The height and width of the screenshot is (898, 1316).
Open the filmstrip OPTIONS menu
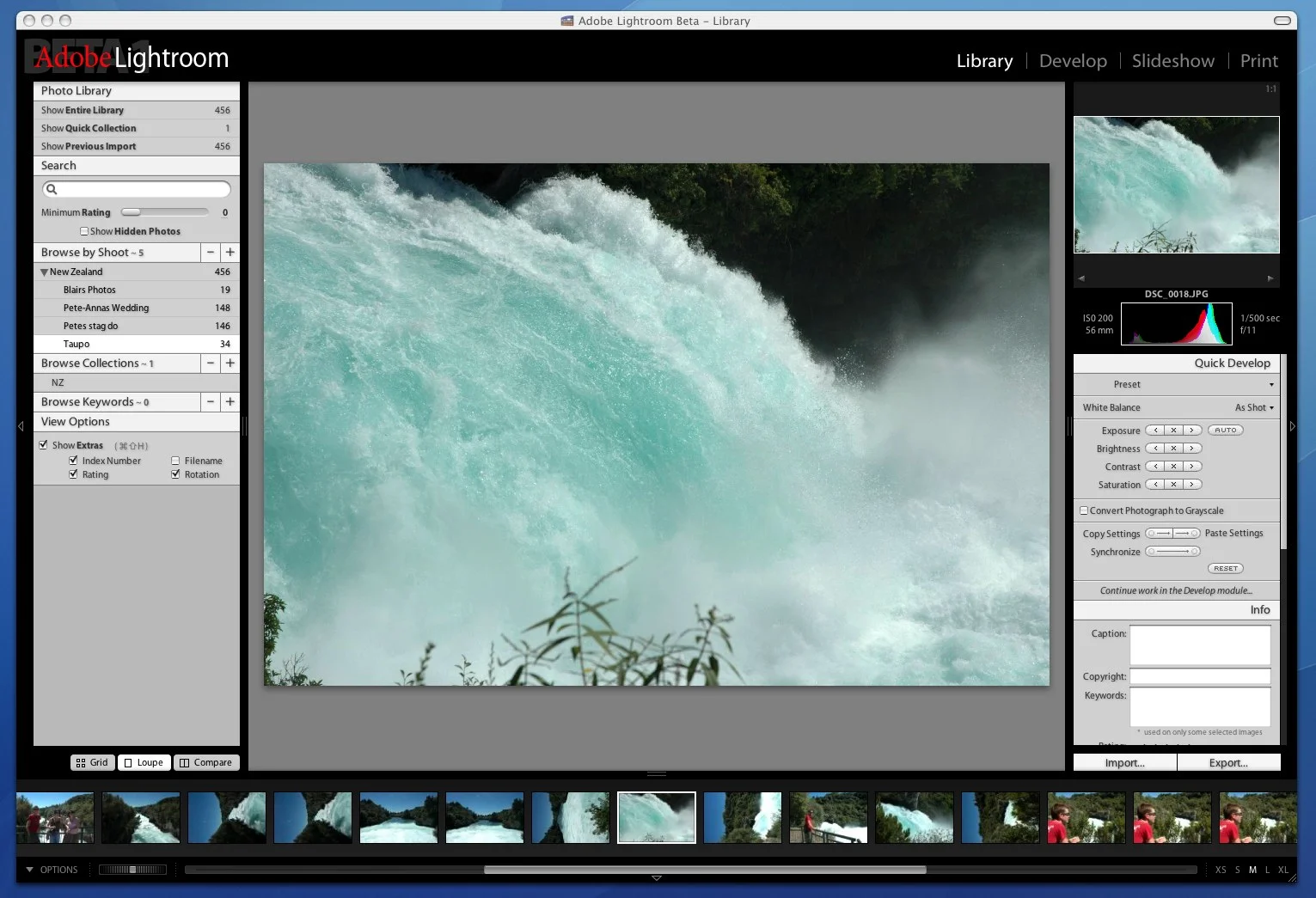pos(52,870)
